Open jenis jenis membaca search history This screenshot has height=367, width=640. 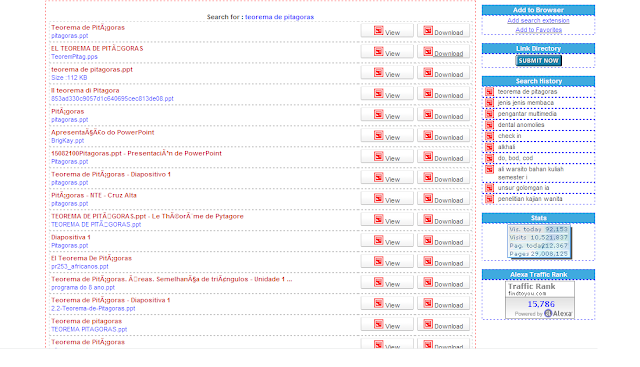point(526,103)
